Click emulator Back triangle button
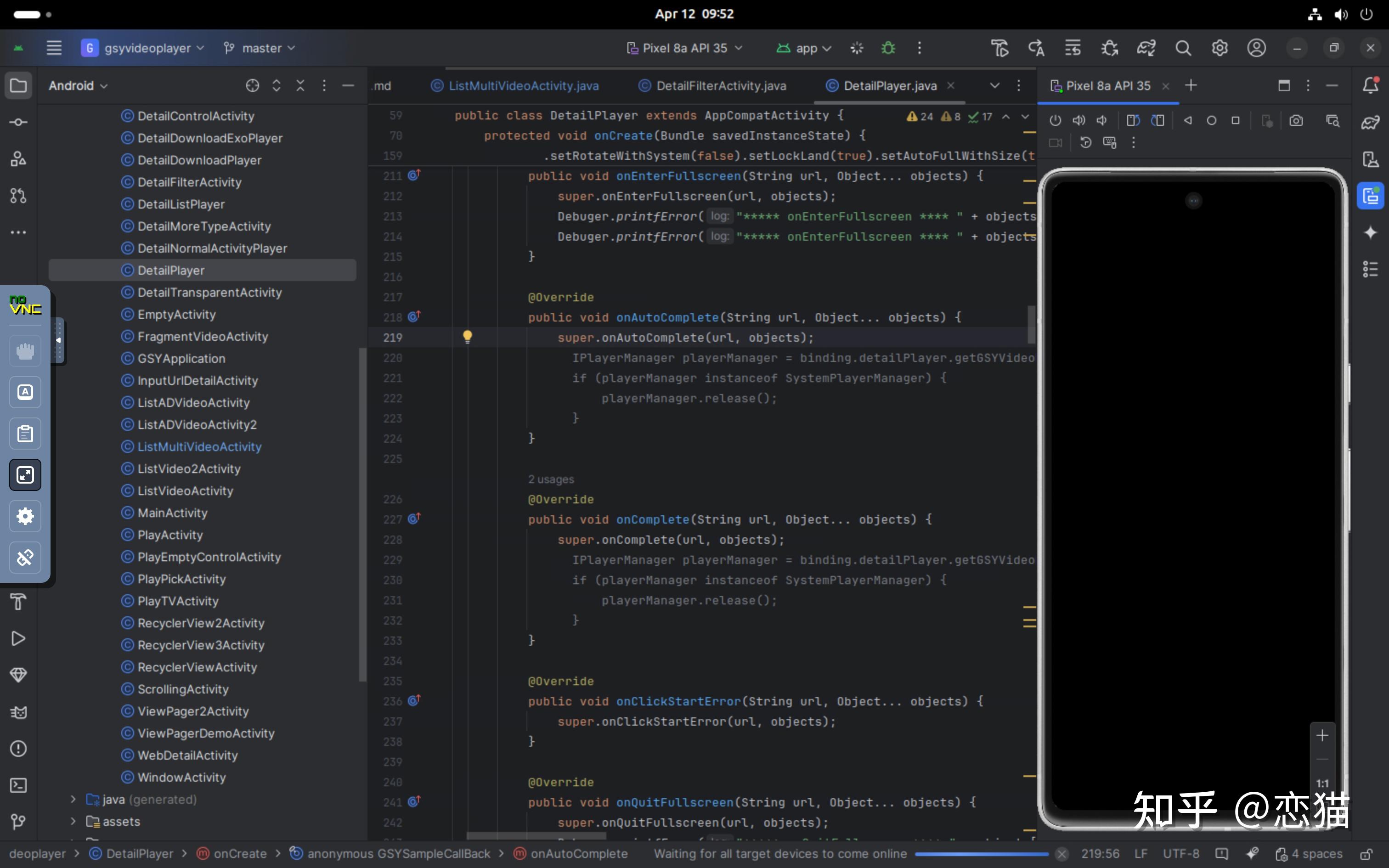 [x=1188, y=120]
